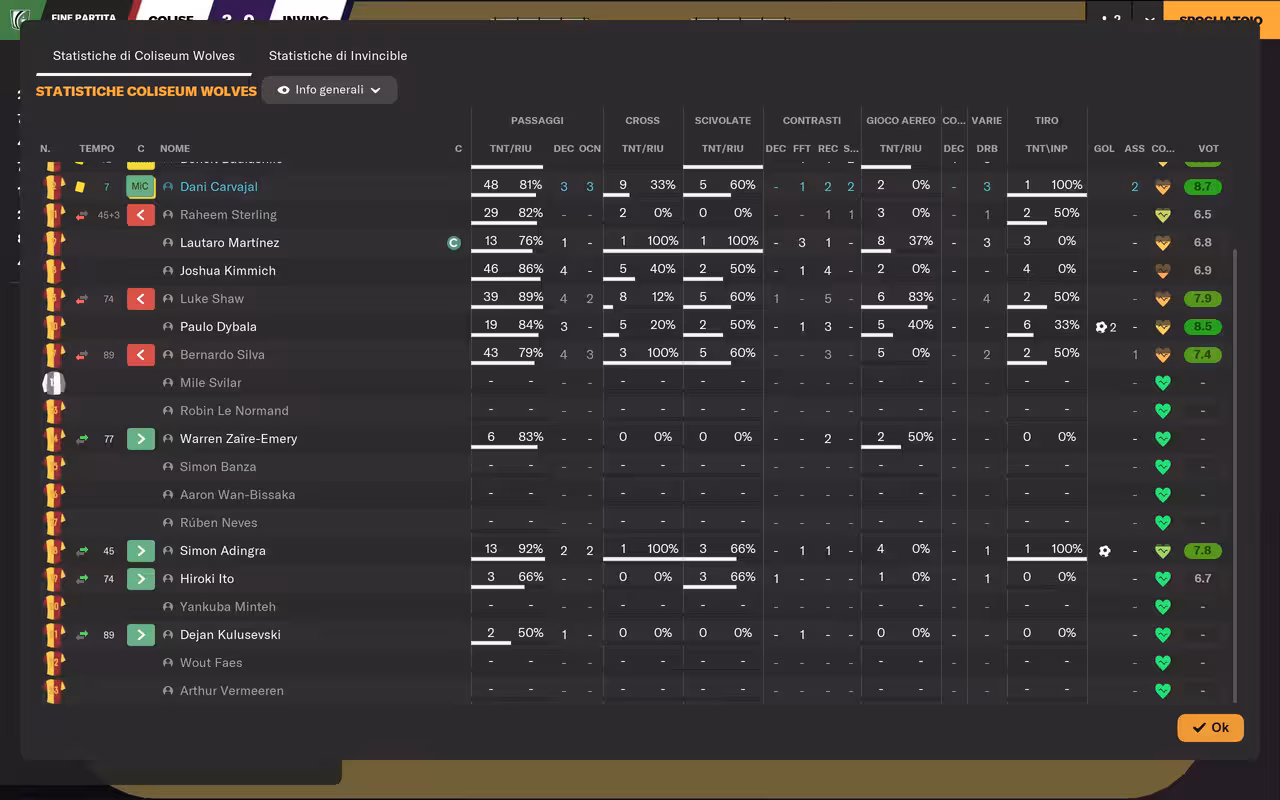The width and height of the screenshot is (1280, 800).
Task: Click Paulo Dybala's goal ball icon
Action: click(x=1101, y=327)
